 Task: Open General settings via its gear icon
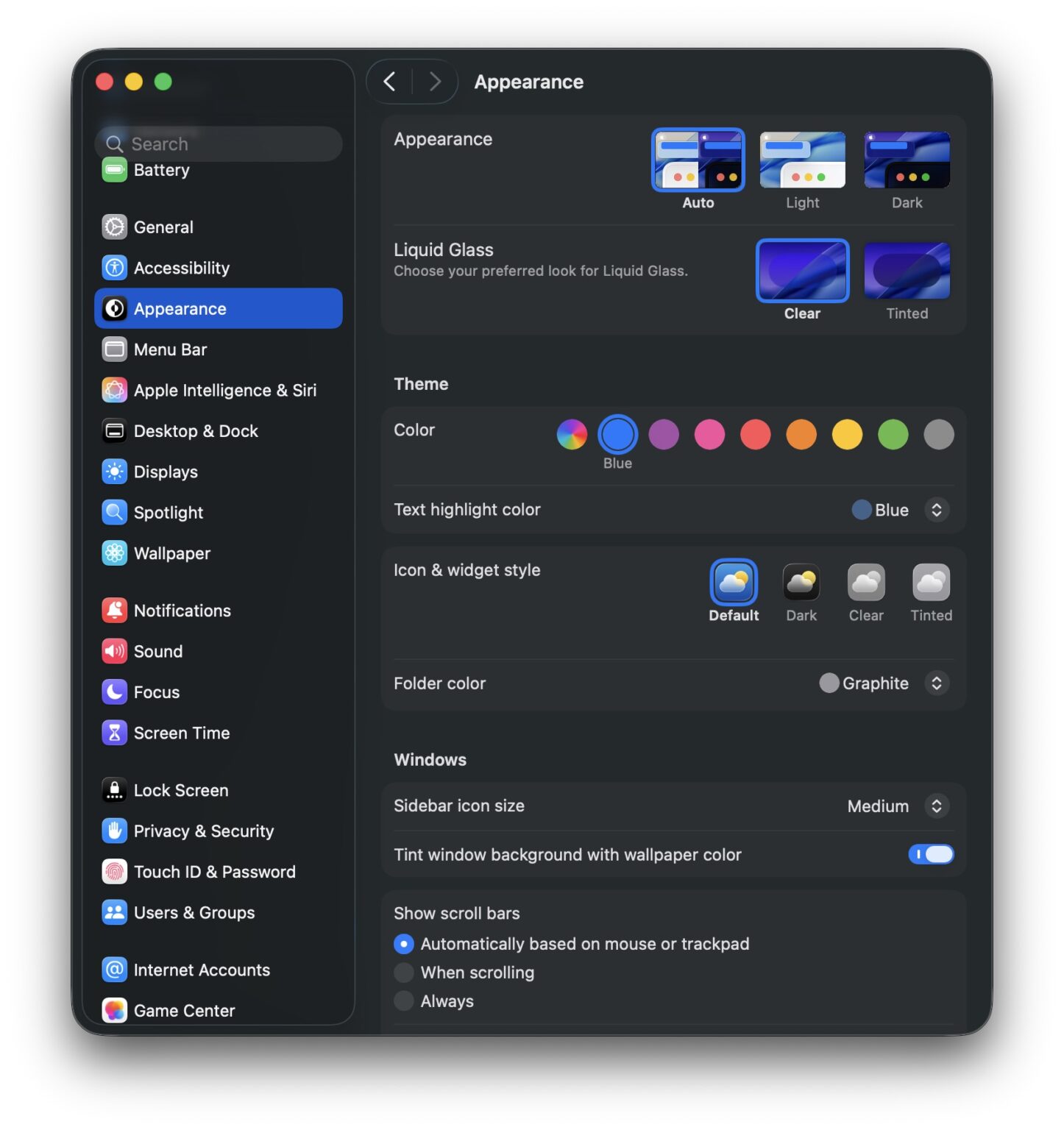[x=114, y=227]
